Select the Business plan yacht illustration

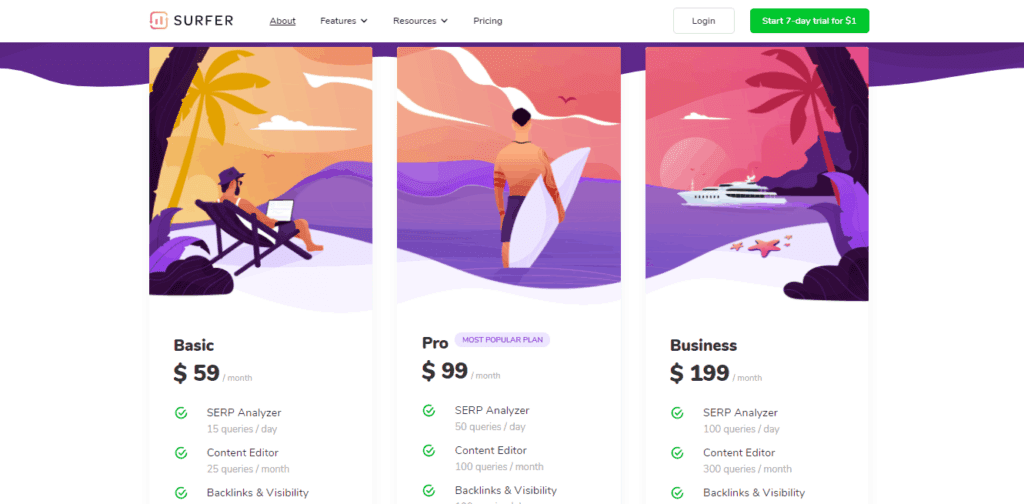(x=757, y=174)
